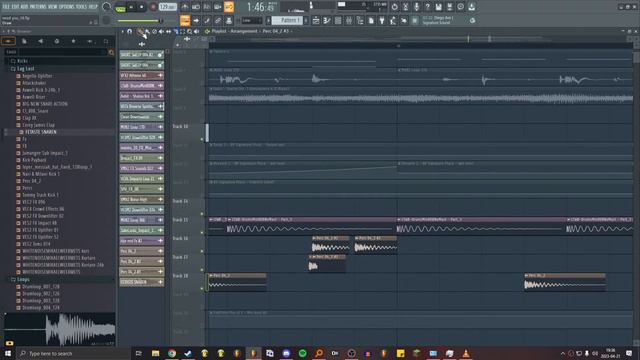Open the playlist options menu arrow
This screenshot has height=360, width=640.
122,31
